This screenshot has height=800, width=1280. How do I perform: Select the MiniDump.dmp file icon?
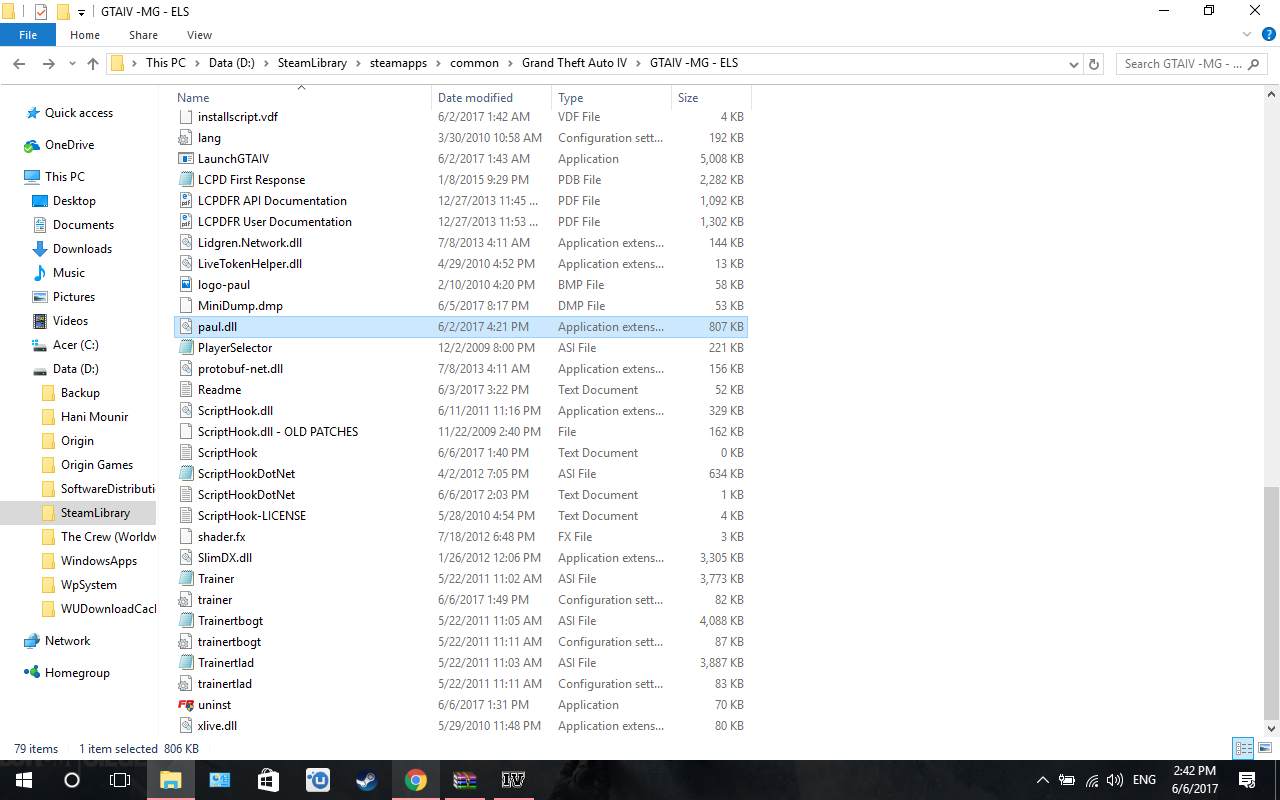pos(185,306)
